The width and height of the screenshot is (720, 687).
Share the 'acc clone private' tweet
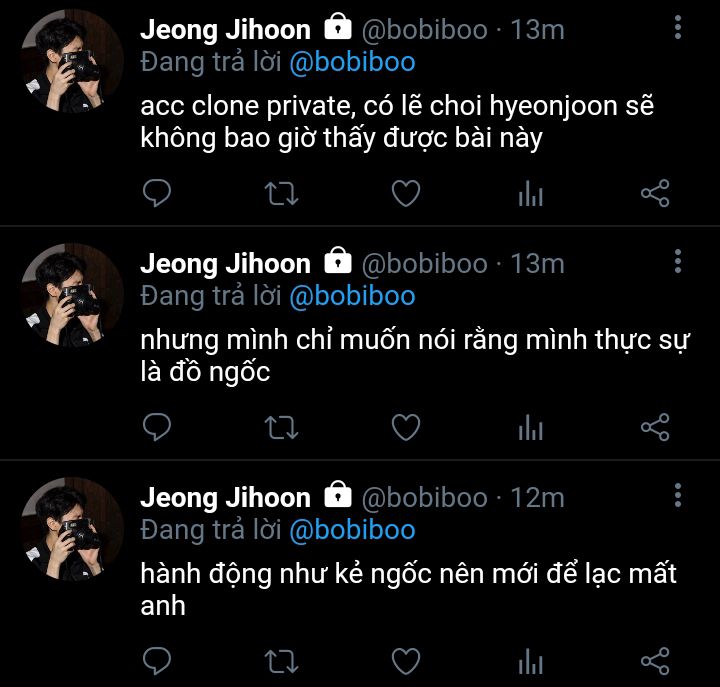[x=655, y=193]
